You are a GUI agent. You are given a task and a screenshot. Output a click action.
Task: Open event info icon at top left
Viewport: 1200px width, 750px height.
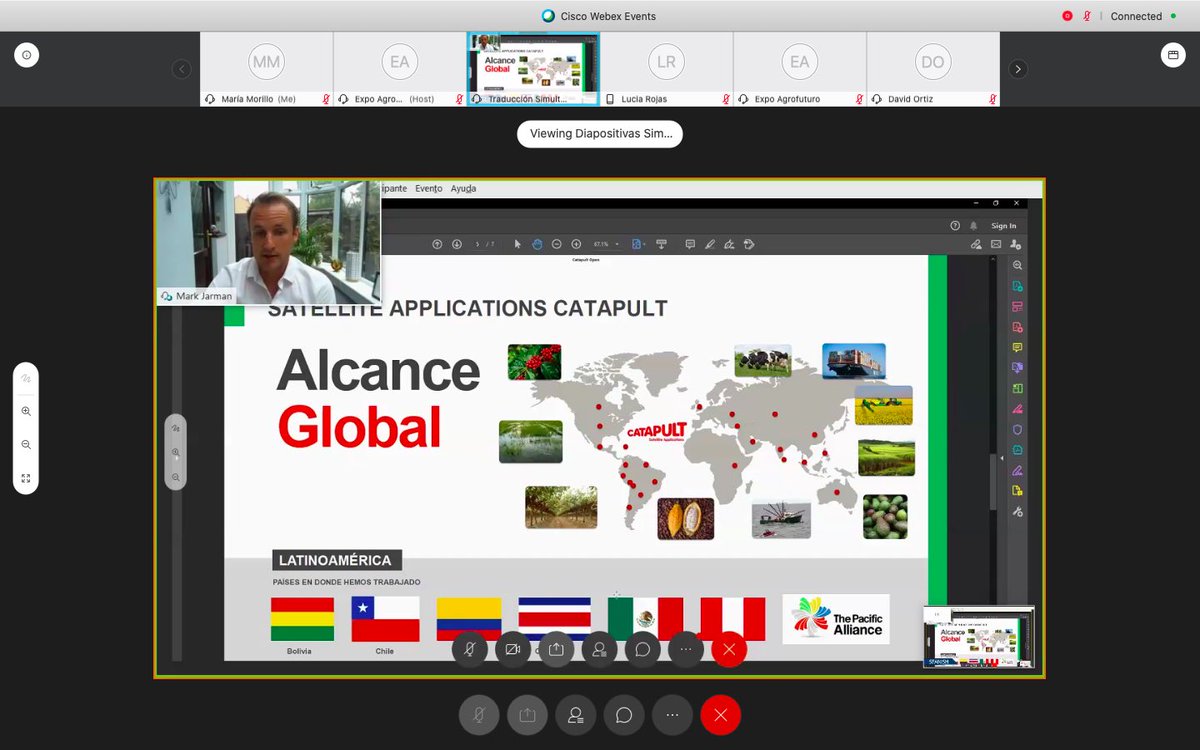tap(26, 56)
